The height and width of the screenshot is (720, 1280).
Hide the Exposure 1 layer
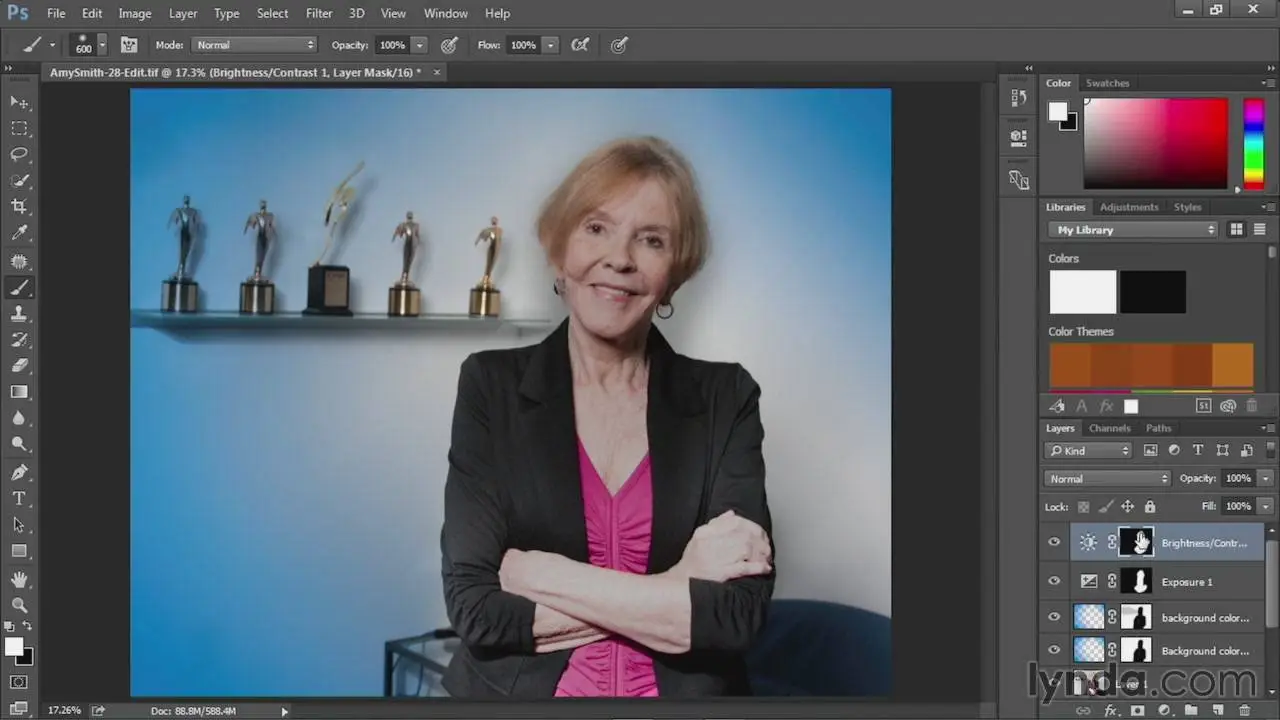click(1054, 581)
